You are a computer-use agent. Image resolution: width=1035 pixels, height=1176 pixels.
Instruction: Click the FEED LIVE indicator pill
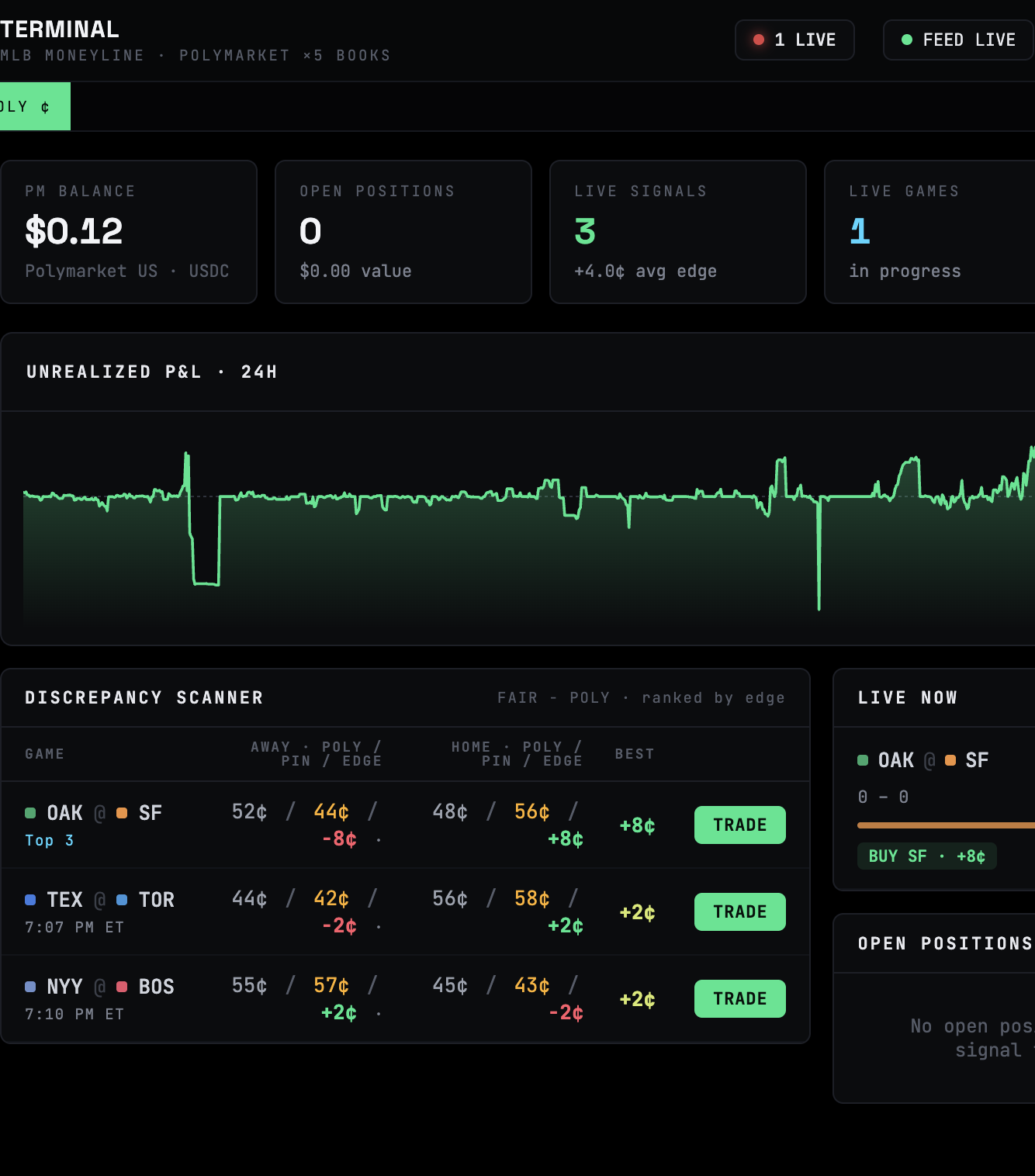pyautogui.click(x=959, y=40)
